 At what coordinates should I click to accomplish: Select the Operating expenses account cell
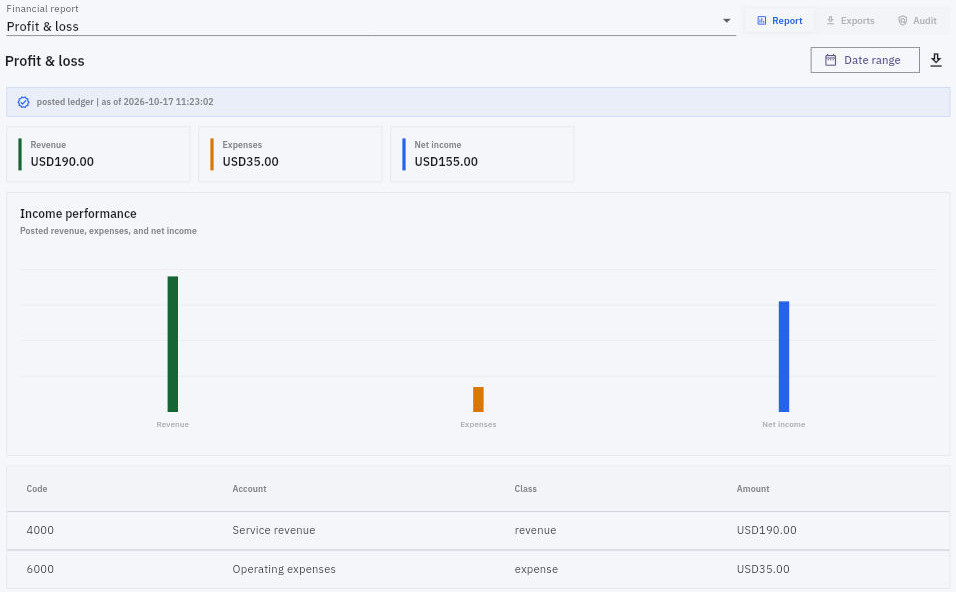click(284, 569)
